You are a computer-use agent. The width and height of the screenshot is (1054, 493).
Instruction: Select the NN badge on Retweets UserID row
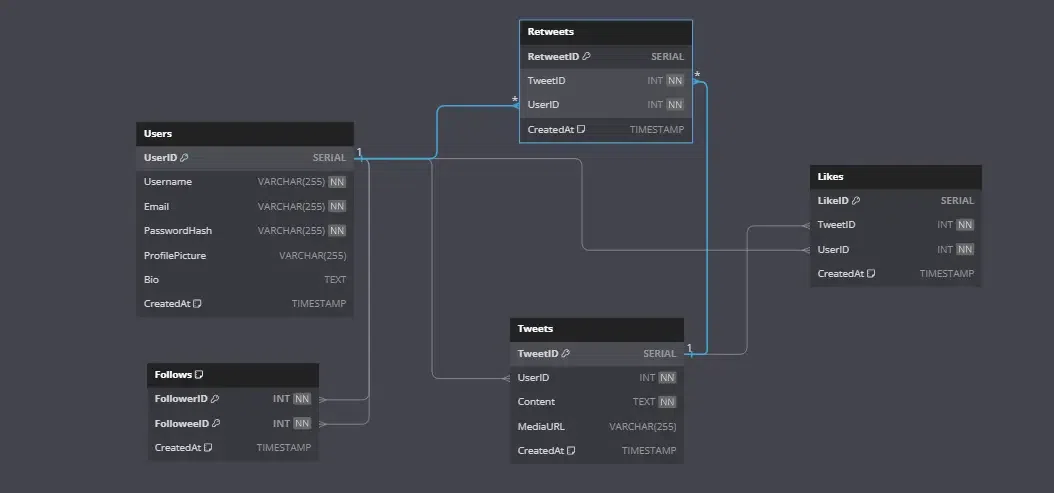[675, 105]
